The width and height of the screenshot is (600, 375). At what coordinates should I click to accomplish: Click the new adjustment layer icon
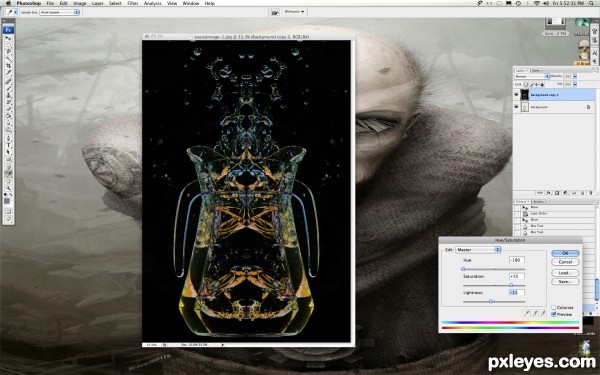565,193
